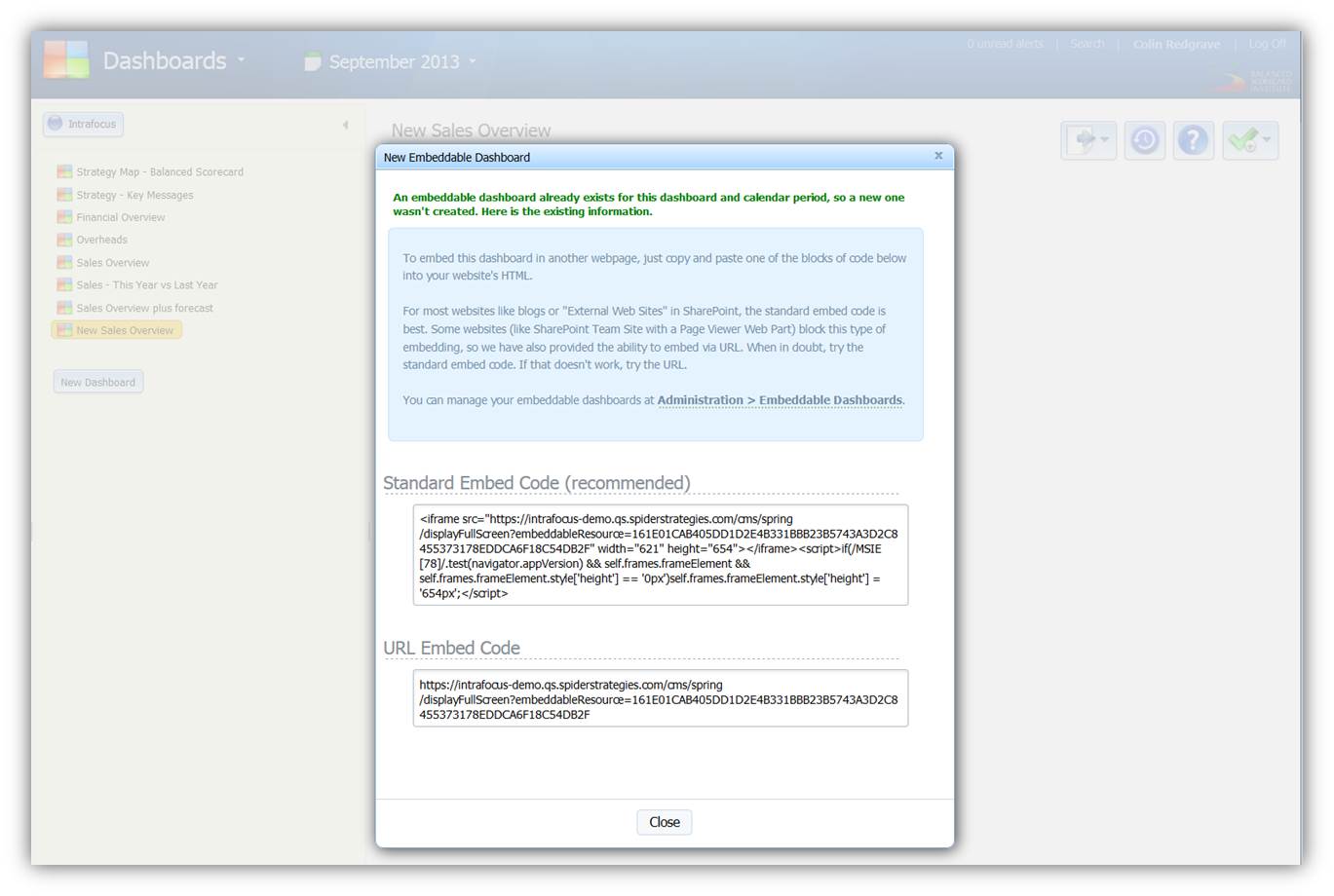Open the export arrow toolbar dropdown
The width and height of the screenshot is (1334, 896).
click(1088, 140)
